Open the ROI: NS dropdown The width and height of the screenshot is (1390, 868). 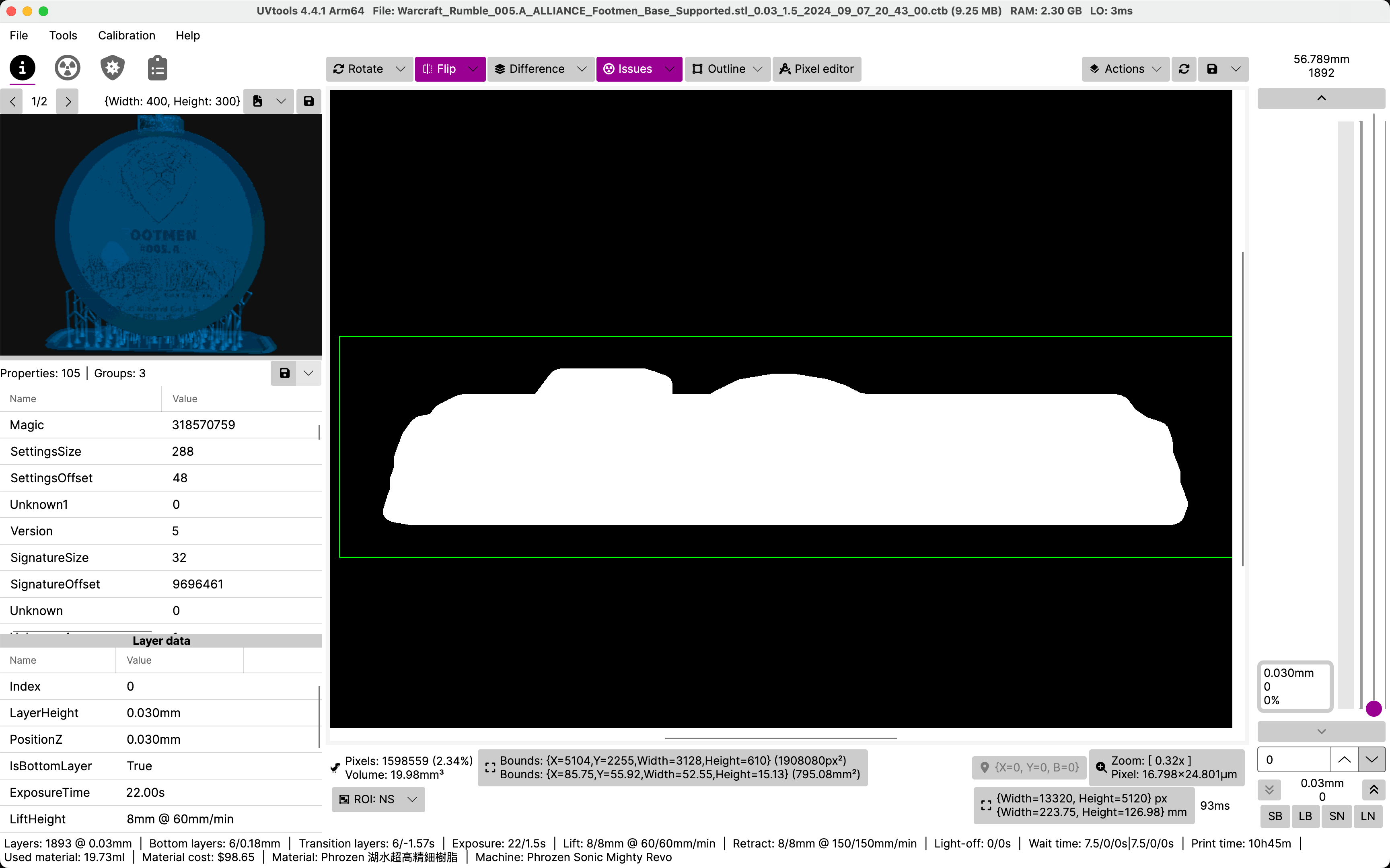click(378, 799)
